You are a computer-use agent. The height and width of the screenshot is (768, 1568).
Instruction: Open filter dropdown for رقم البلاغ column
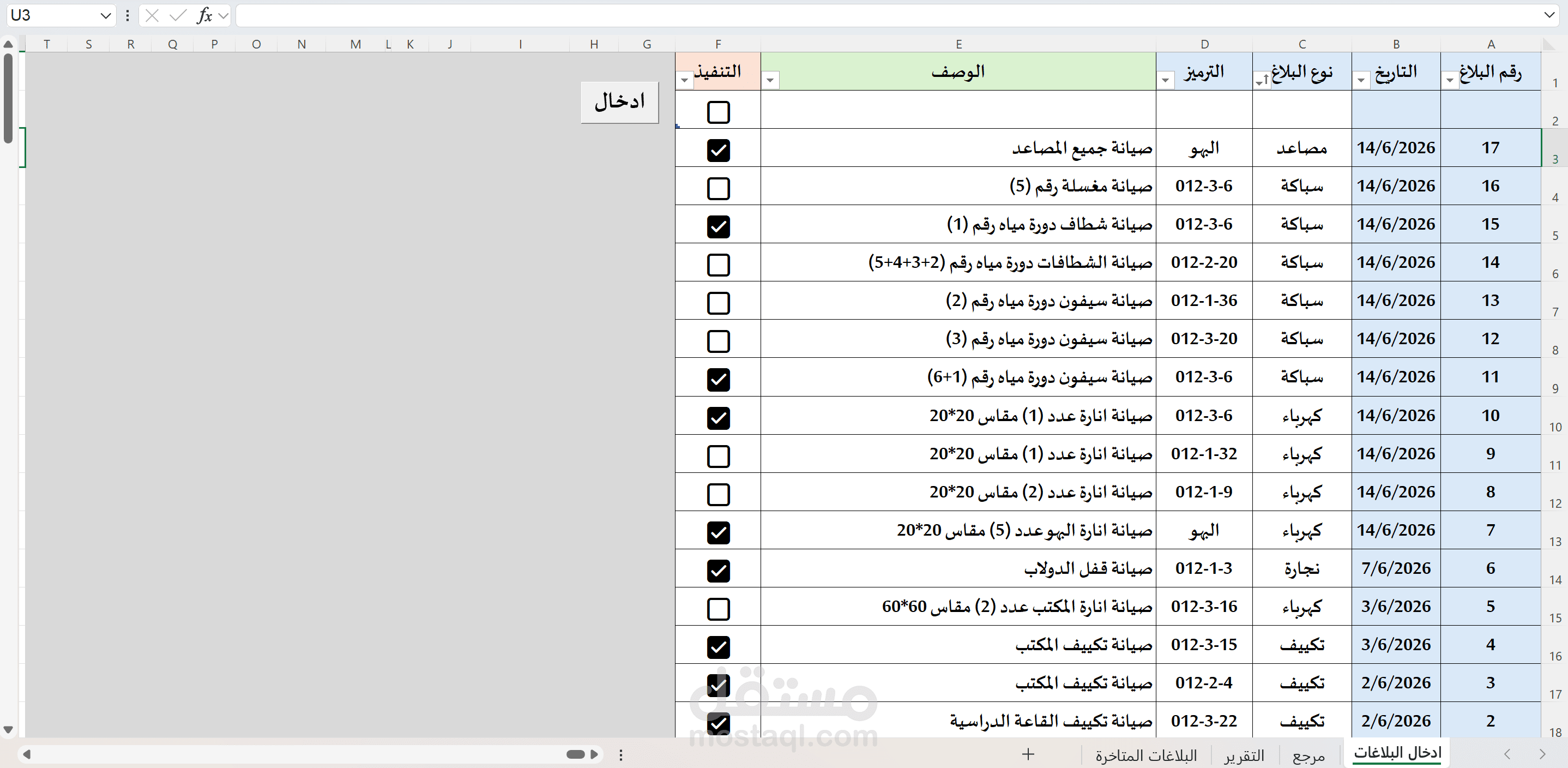click(1450, 80)
